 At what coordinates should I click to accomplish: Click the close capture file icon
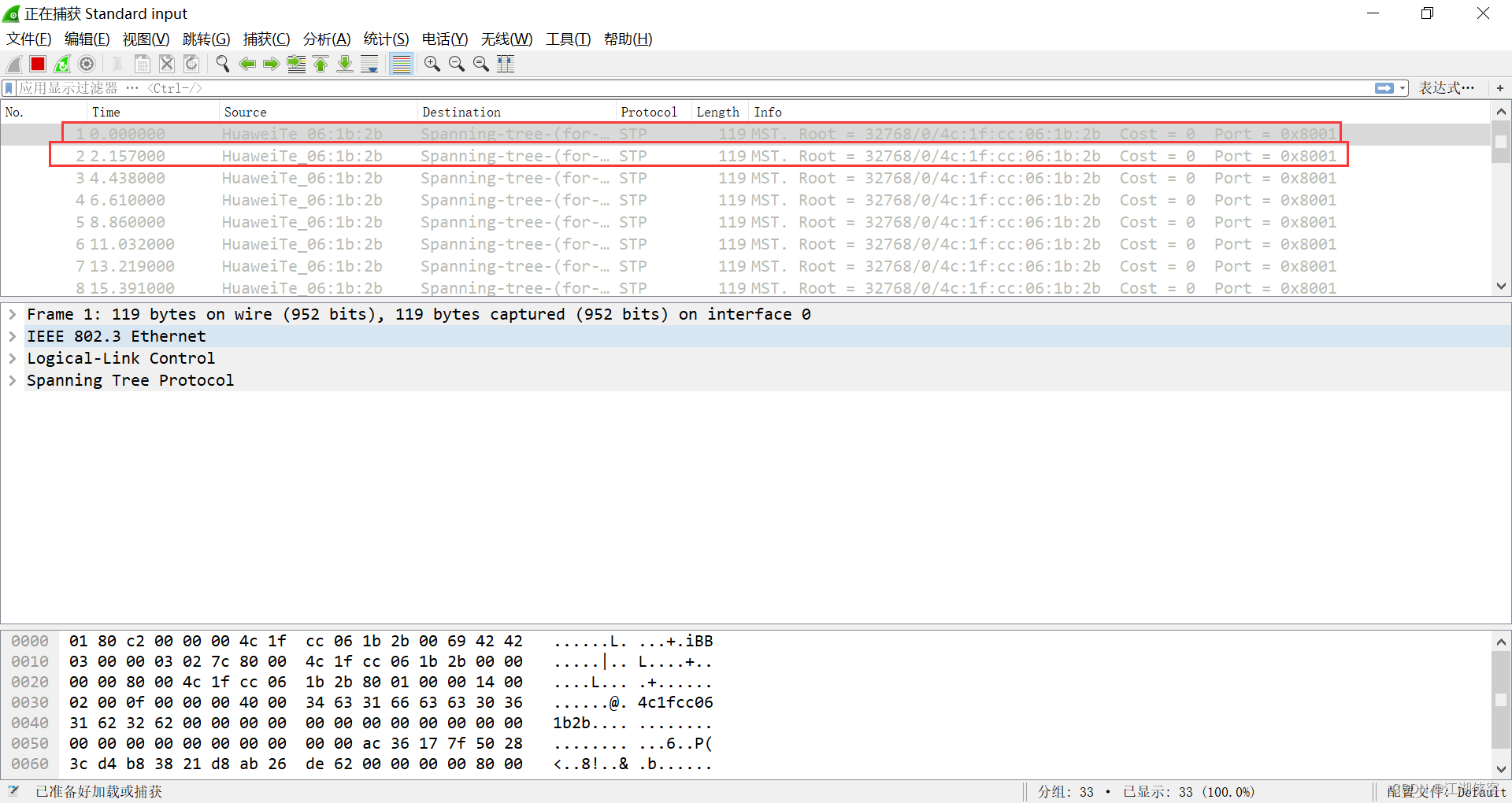pyautogui.click(x=166, y=65)
